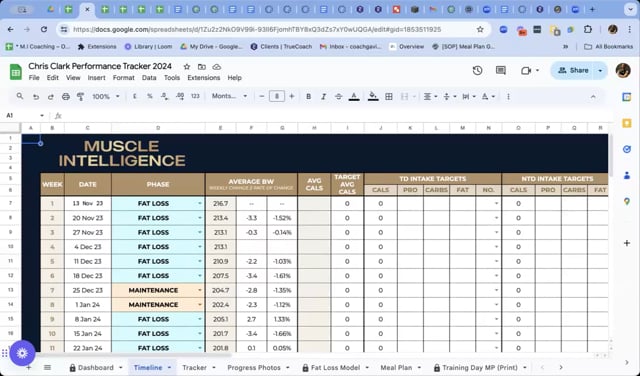Image resolution: width=640 pixels, height=376 pixels.
Task: Decrease decimal places
Action: (x=164, y=96)
